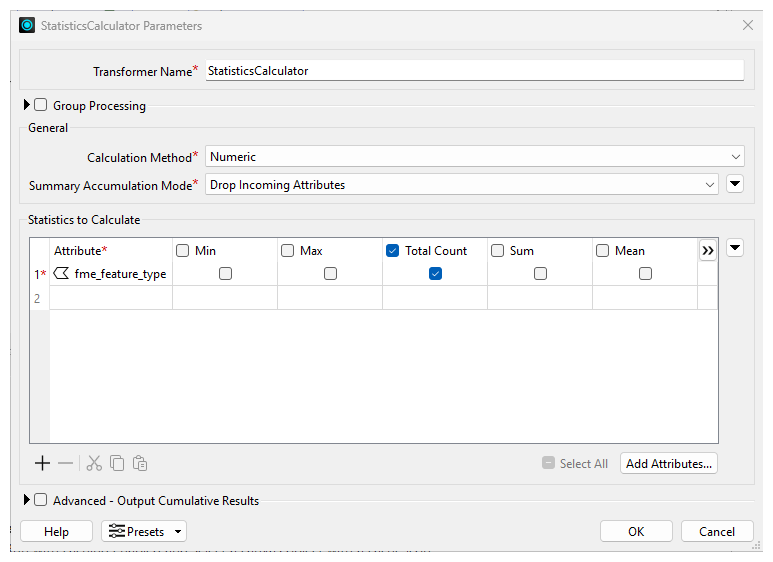773x562 pixels.
Task: Enable the Group Processing checkbox
Action: click(40, 105)
